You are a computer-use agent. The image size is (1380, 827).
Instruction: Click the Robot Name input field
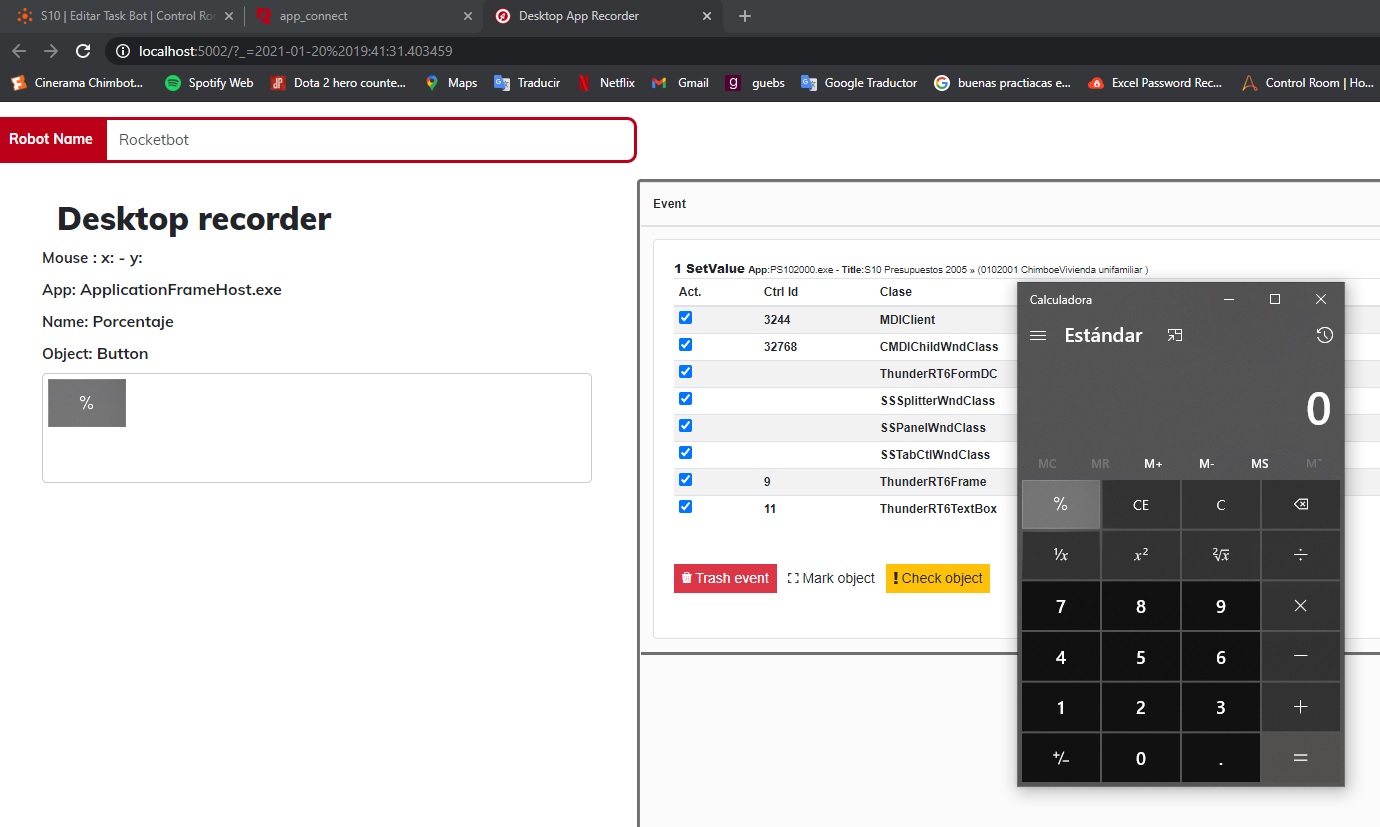370,140
